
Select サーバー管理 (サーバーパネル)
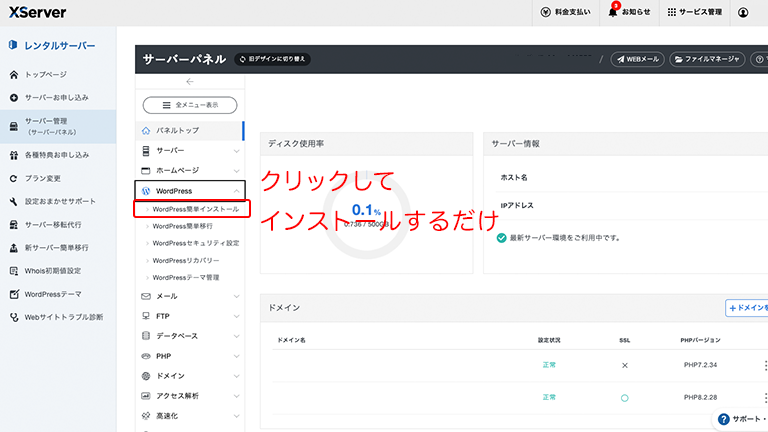[58, 126]
